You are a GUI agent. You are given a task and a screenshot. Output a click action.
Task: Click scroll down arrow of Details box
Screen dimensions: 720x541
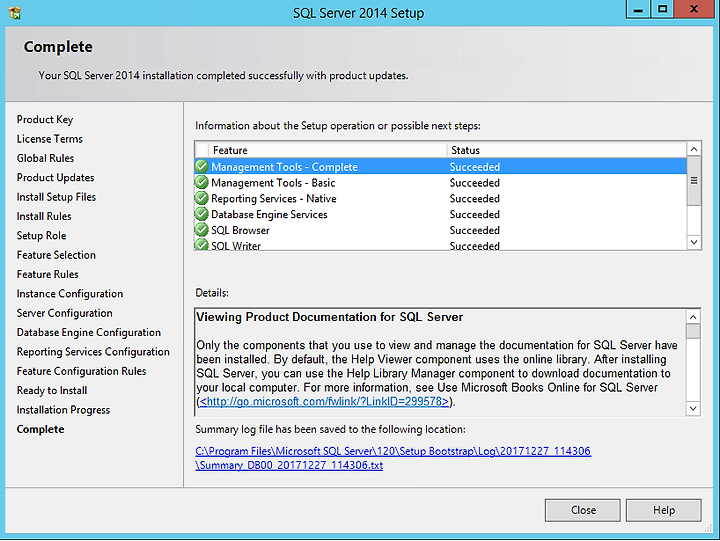[x=693, y=408]
